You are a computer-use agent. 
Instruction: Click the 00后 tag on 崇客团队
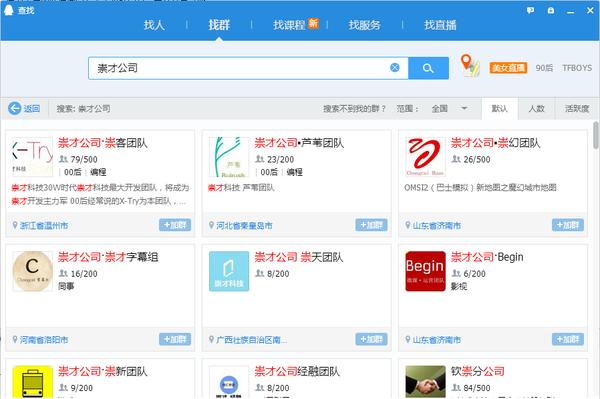coord(73,172)
